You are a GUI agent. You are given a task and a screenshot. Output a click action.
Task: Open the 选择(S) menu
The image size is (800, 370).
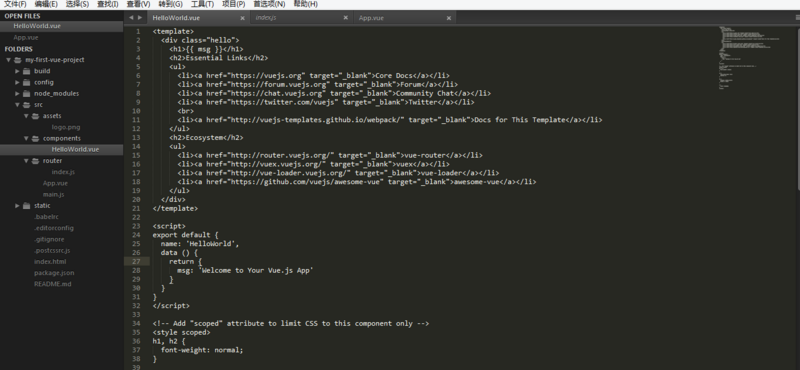(x=77, y=4)
